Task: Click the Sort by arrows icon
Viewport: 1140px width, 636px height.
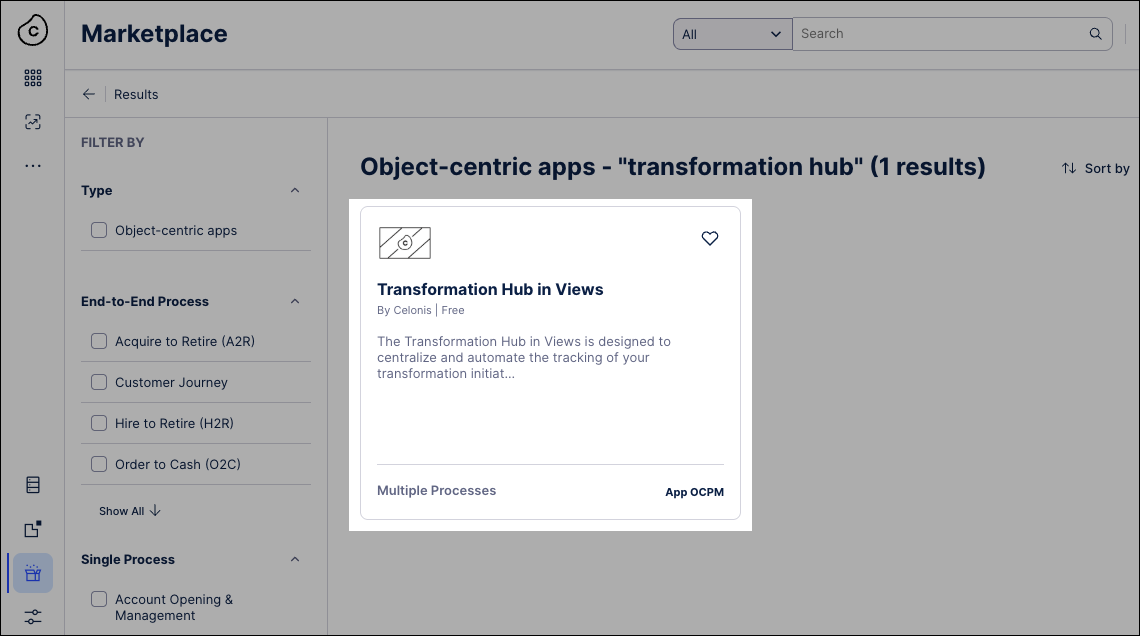Action: [x=1069, y=169]
